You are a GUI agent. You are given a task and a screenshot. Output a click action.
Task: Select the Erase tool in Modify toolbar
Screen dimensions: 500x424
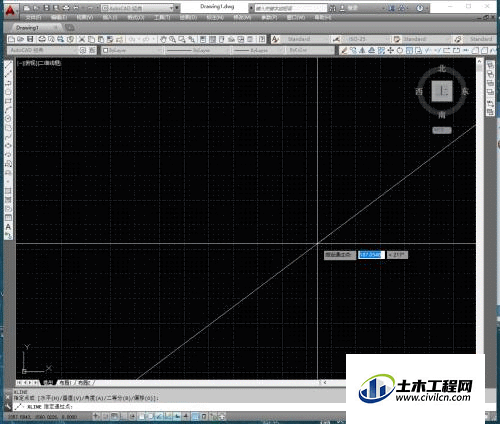[344, 50]
